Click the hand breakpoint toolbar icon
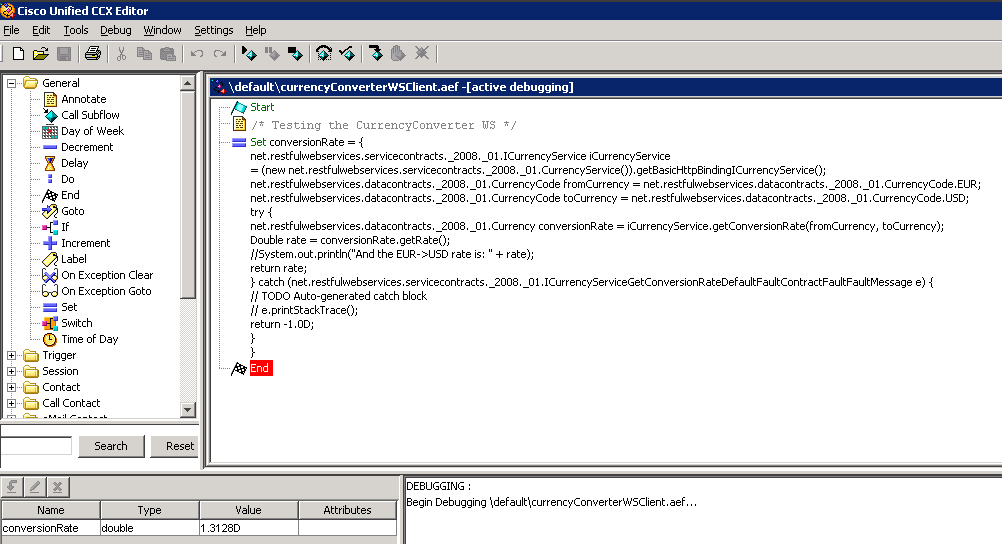The width and height of the screenshot is (1002, 544). pos(398,54)
